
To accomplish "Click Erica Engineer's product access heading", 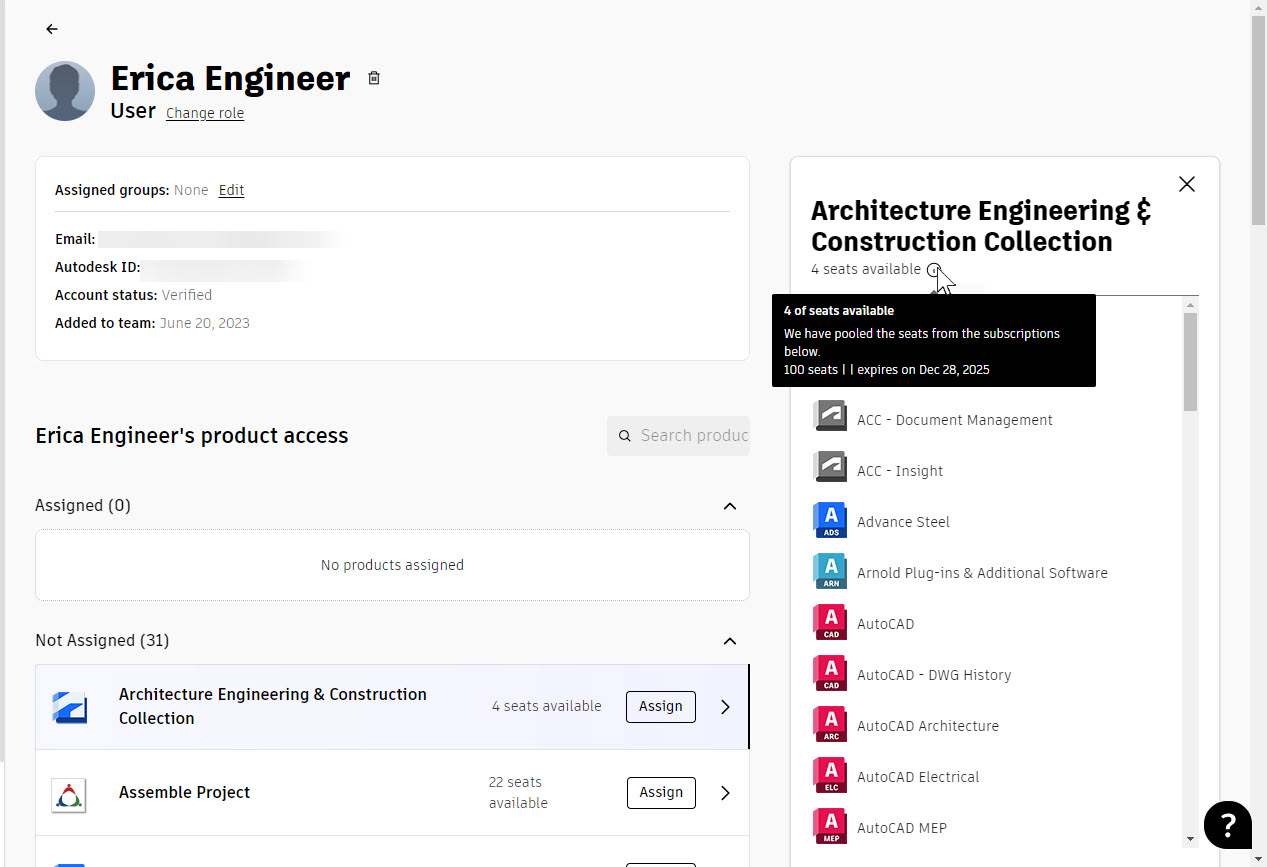I will [x=192, y=436].
